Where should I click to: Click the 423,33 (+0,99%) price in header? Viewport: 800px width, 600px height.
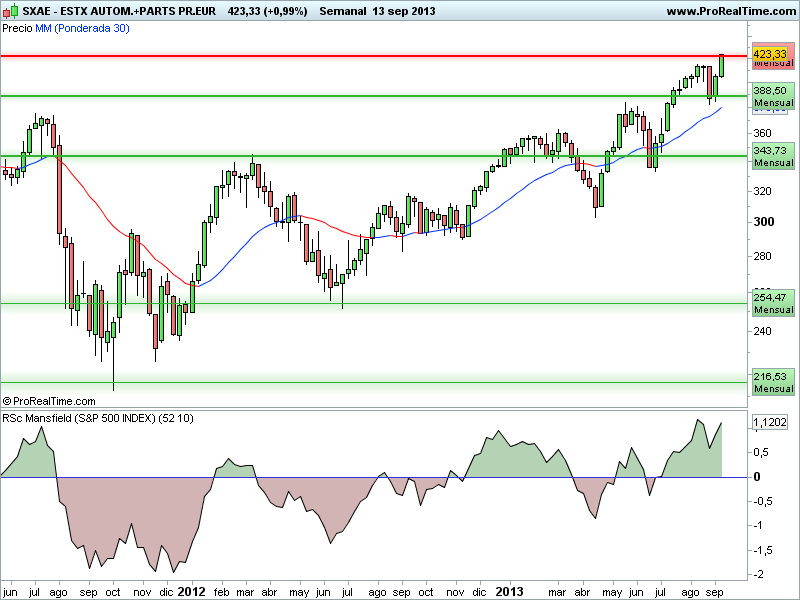coord(266,11)
